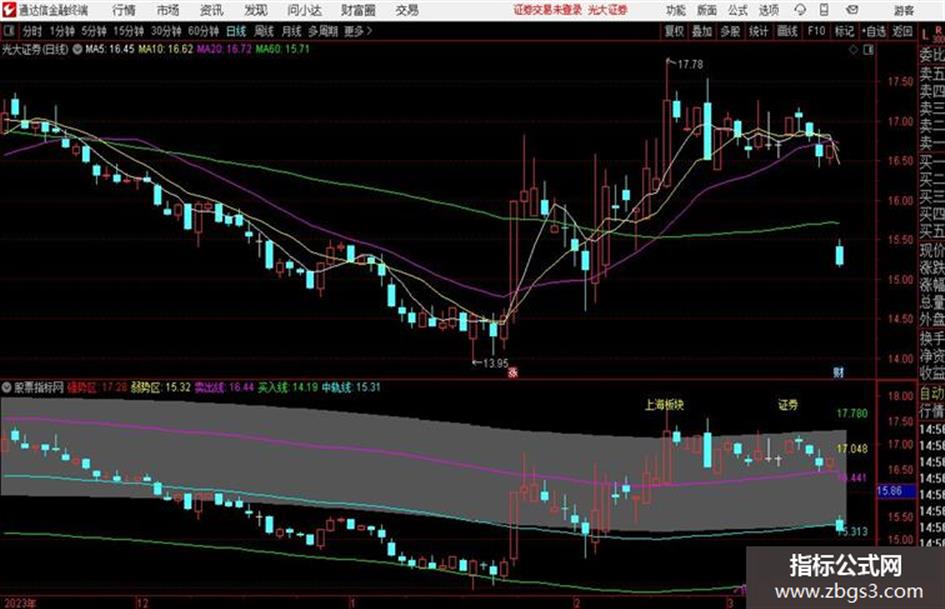Click the red 光大证券 broker link
This screenshot has width=945, height=609.
tap(608, 10)
